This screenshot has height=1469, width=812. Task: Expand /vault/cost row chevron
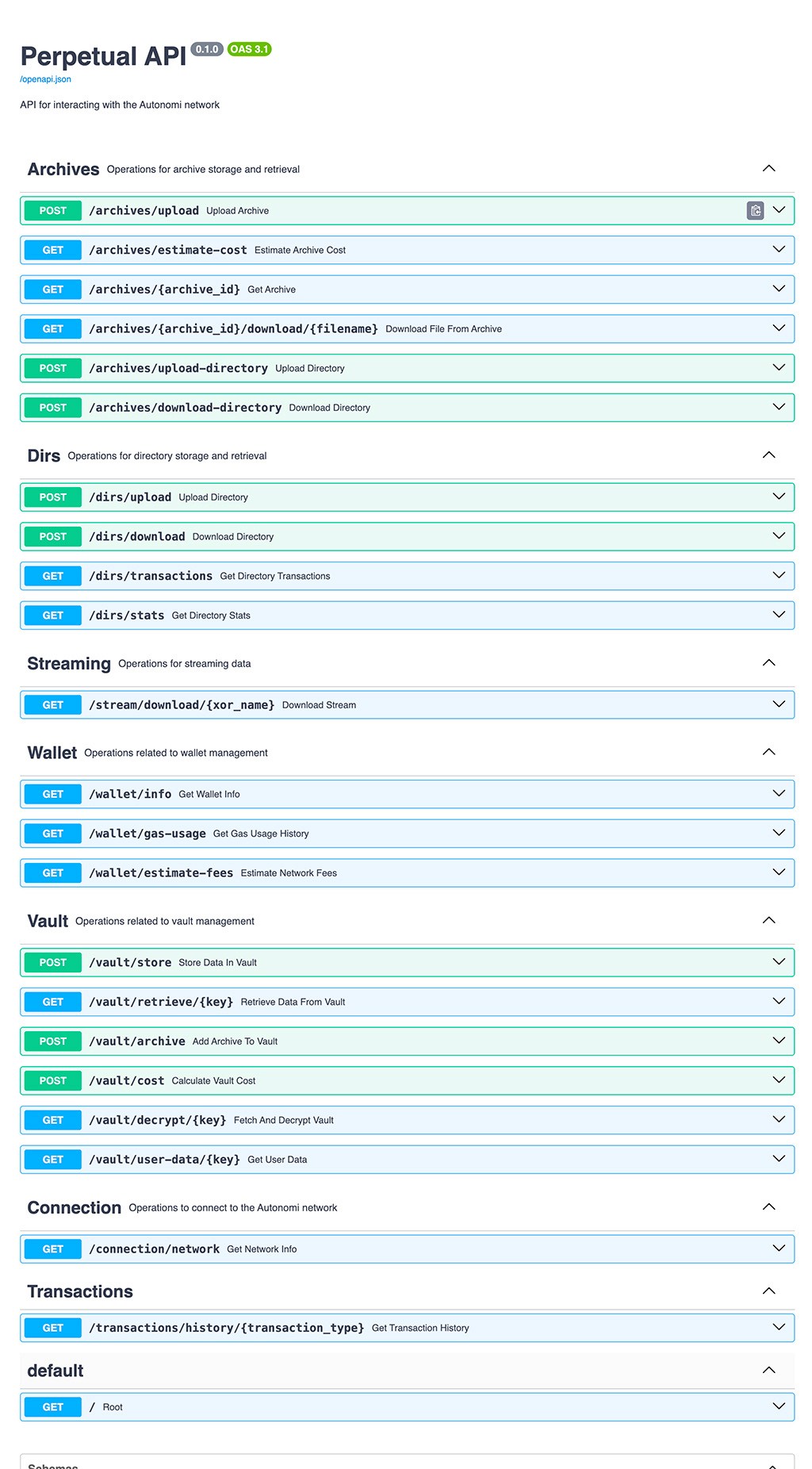click(779, 1080)
